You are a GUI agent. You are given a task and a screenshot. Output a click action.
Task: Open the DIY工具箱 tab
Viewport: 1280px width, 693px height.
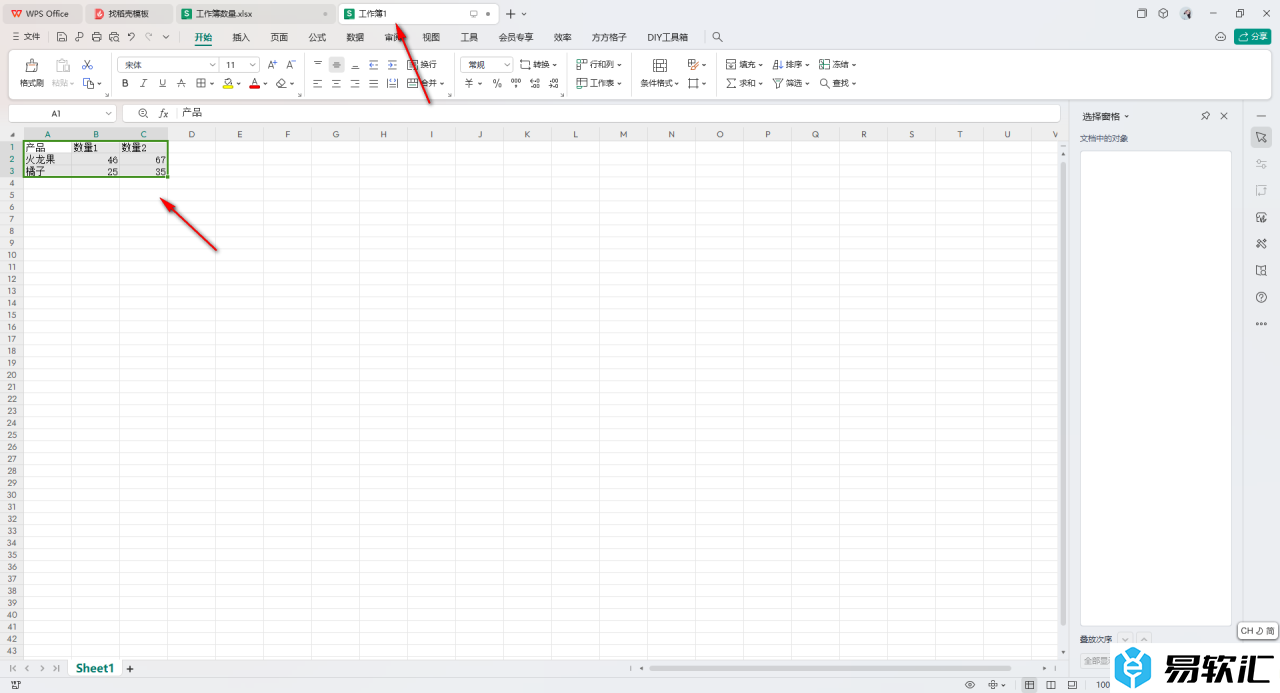pyautogui.click(x=667, y=37)
